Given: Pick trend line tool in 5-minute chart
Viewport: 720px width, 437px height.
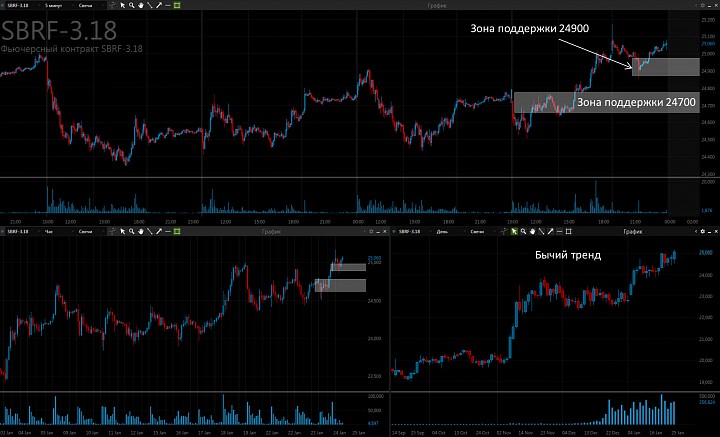Looking at the screenshot, I should 150,6.
